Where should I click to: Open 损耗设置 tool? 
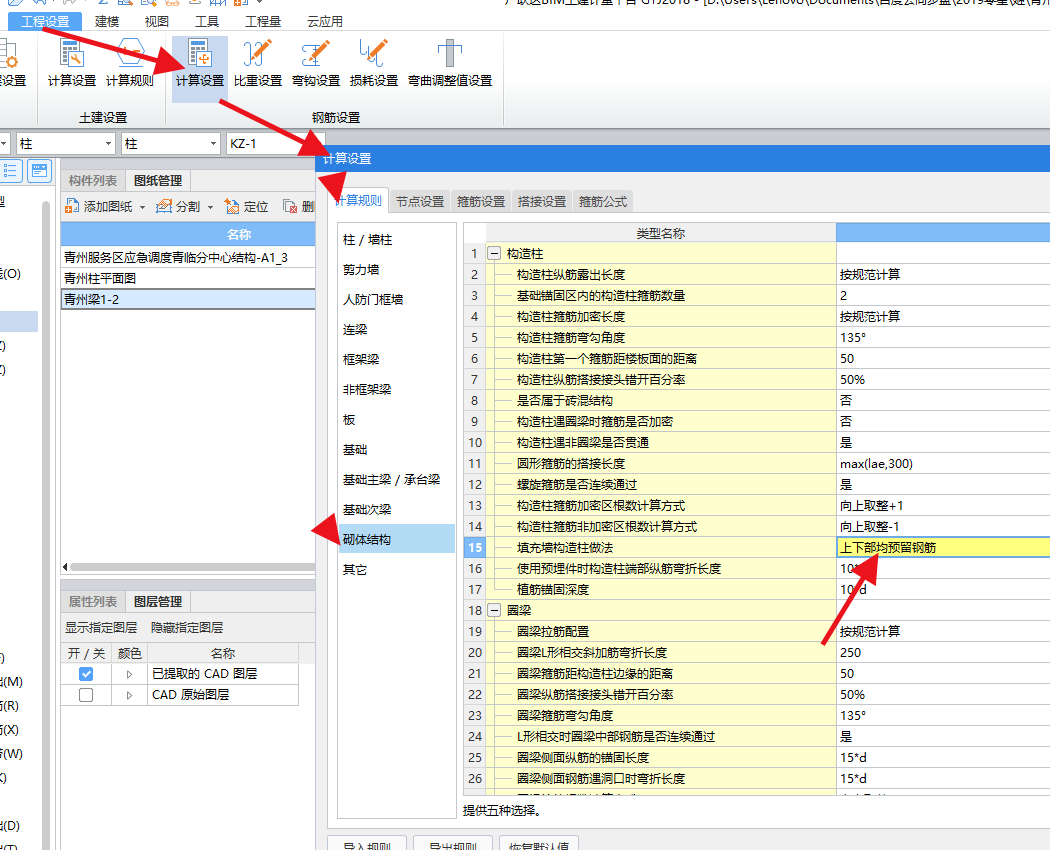pyautogui.click(x=374, y=63)
